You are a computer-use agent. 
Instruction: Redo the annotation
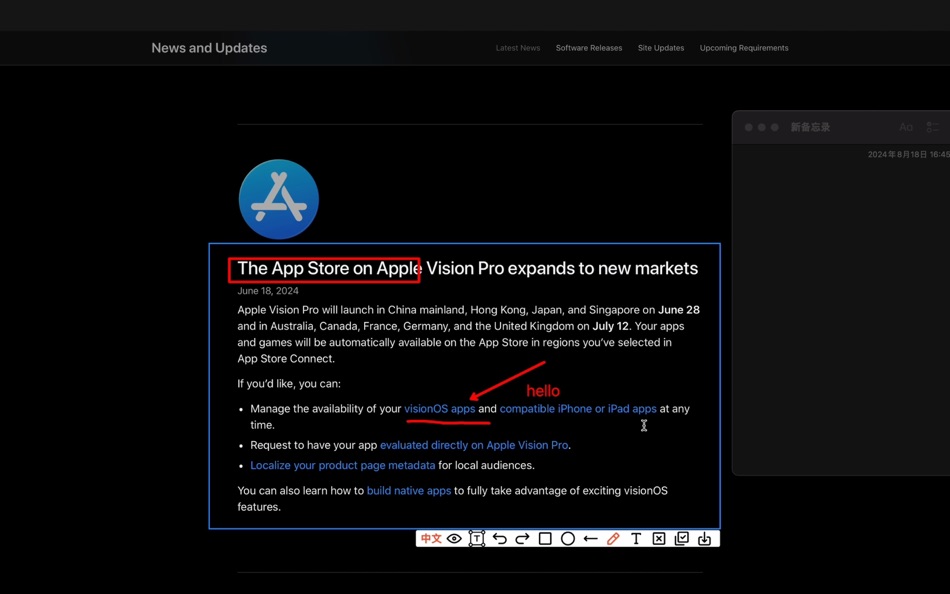point(522,538)
